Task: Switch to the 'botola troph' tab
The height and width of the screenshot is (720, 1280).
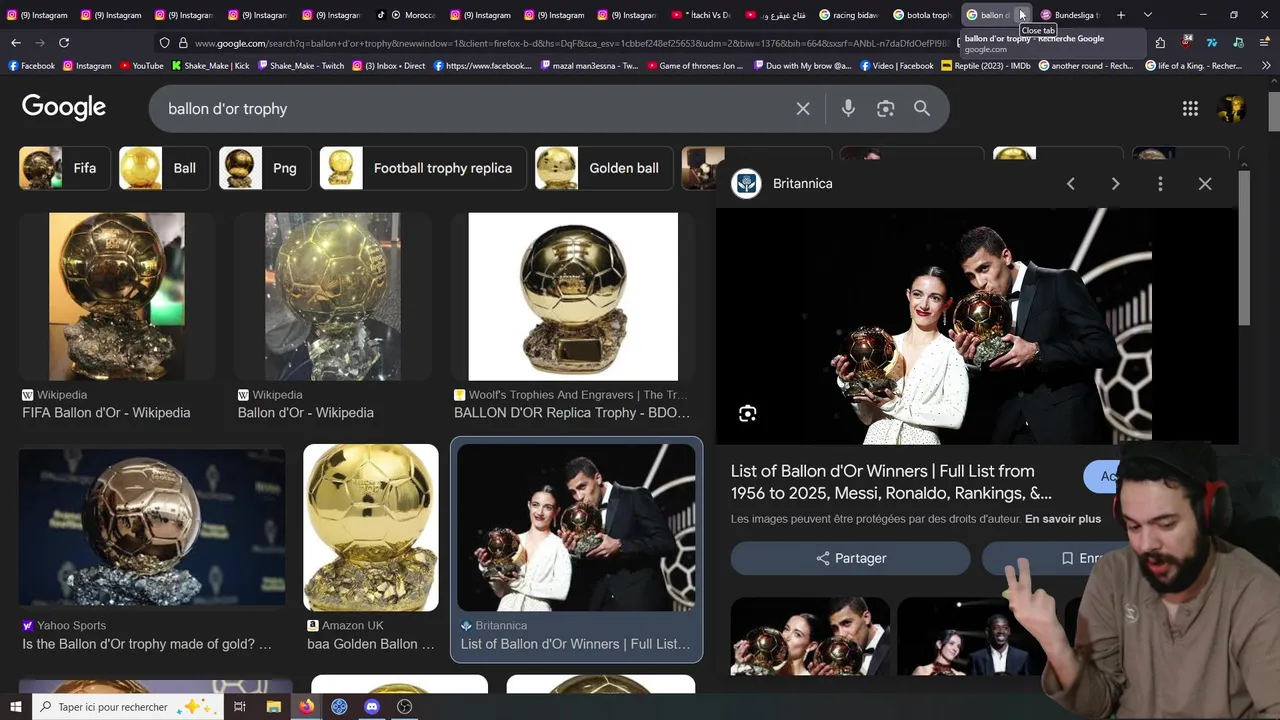Action: pyautogui.click(x=922, y=15)
